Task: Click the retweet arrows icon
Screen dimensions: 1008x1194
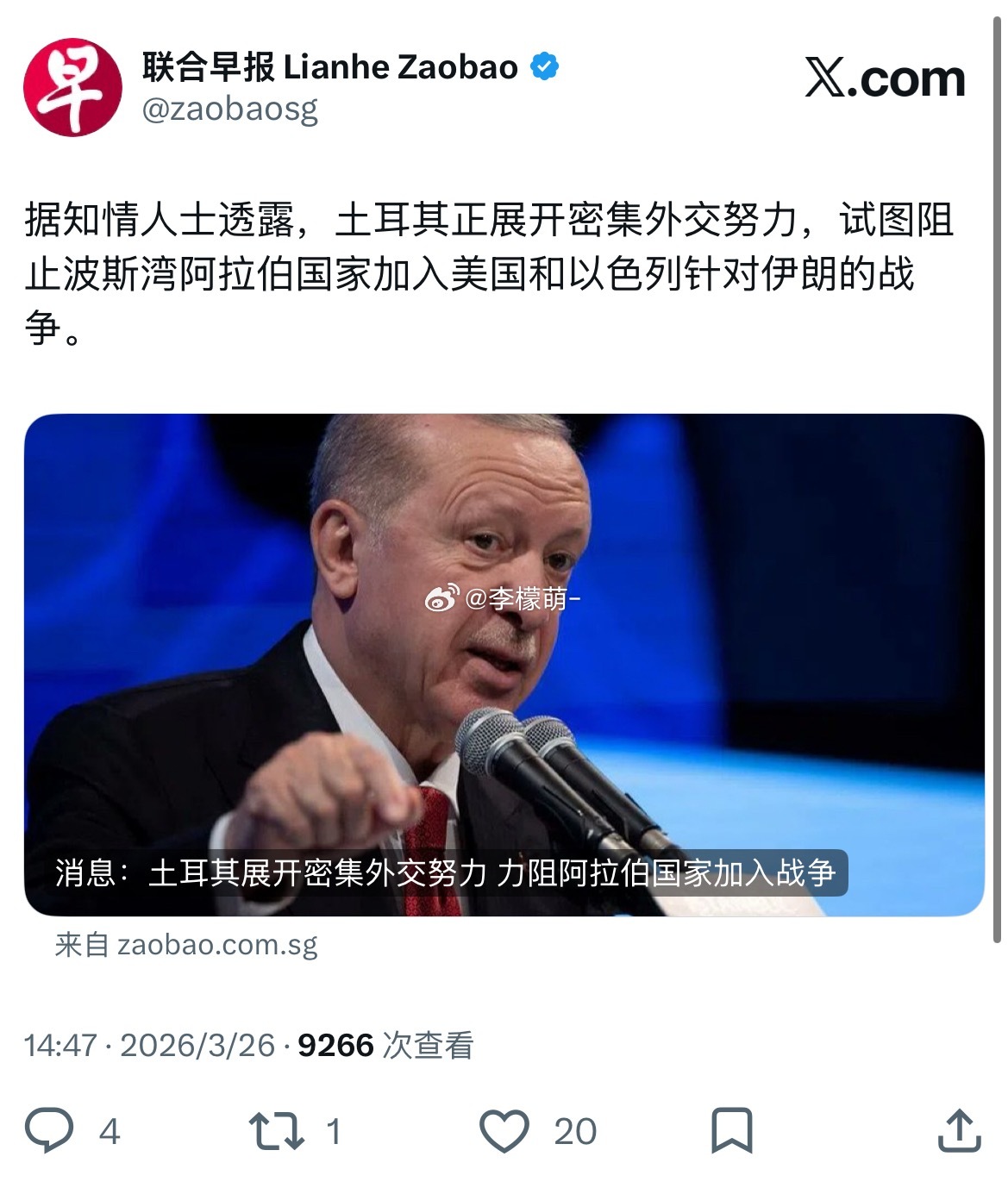Action: point(276,1131)
